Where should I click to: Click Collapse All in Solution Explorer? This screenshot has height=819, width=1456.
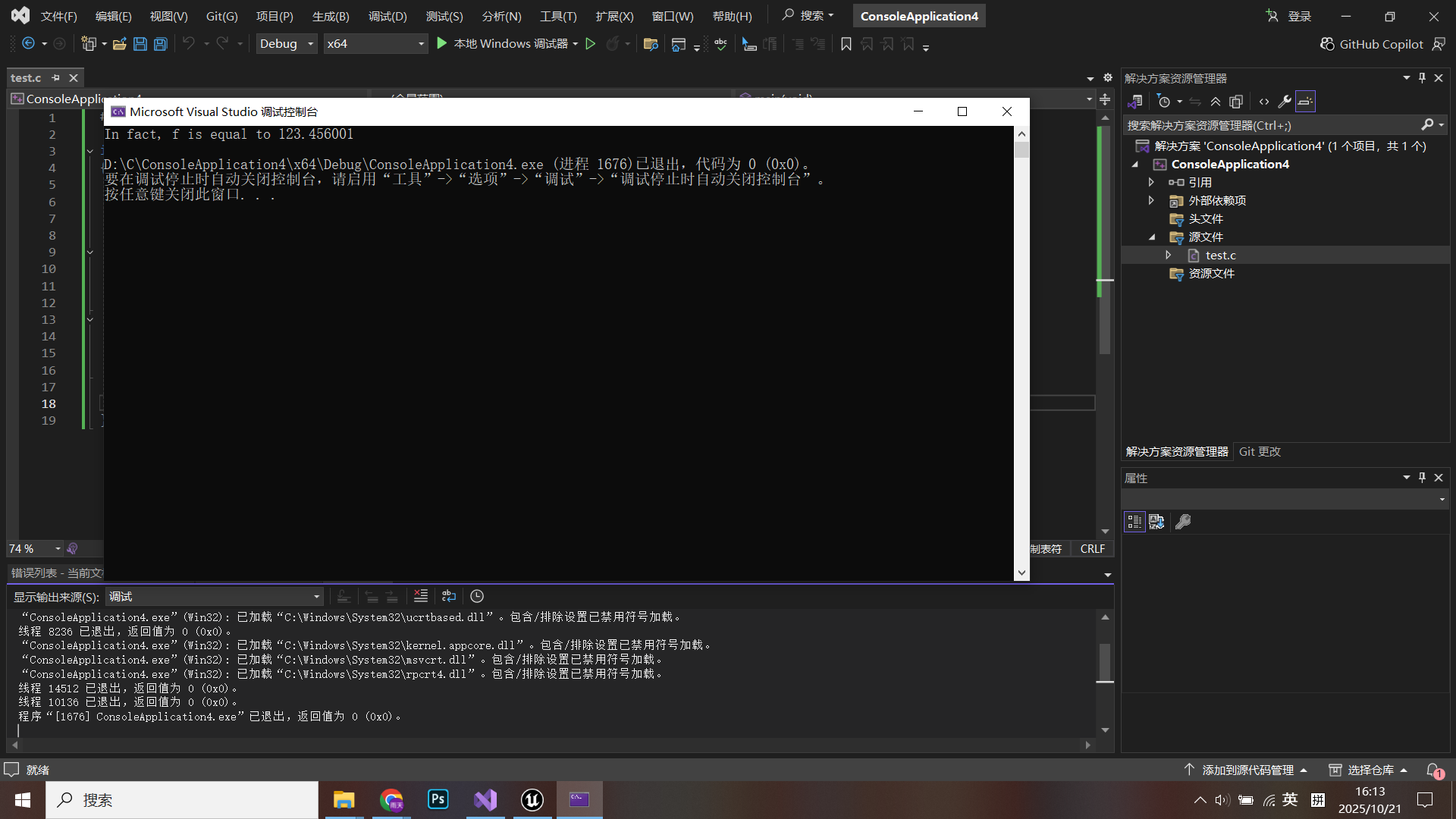click(x=1216, y=102)
